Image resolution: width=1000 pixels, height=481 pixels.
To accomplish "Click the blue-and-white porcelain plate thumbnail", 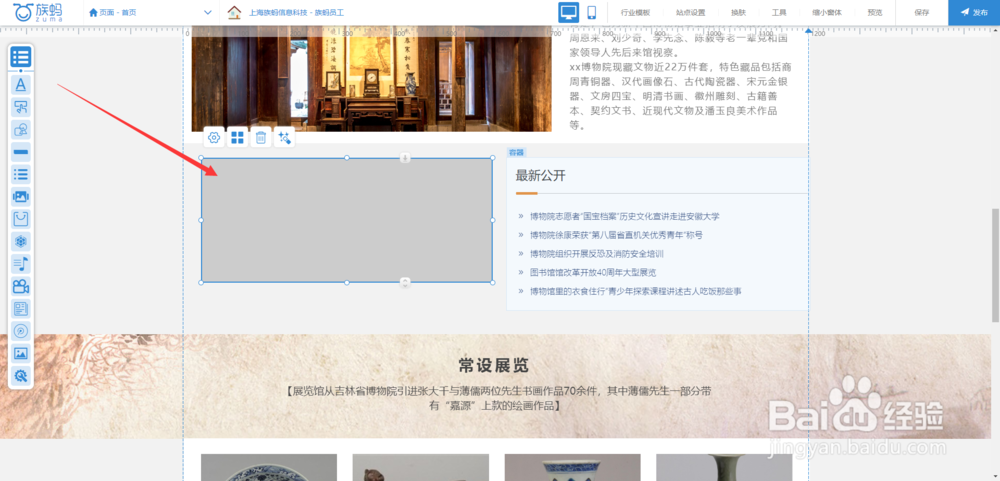I will (x=269, y=467).
